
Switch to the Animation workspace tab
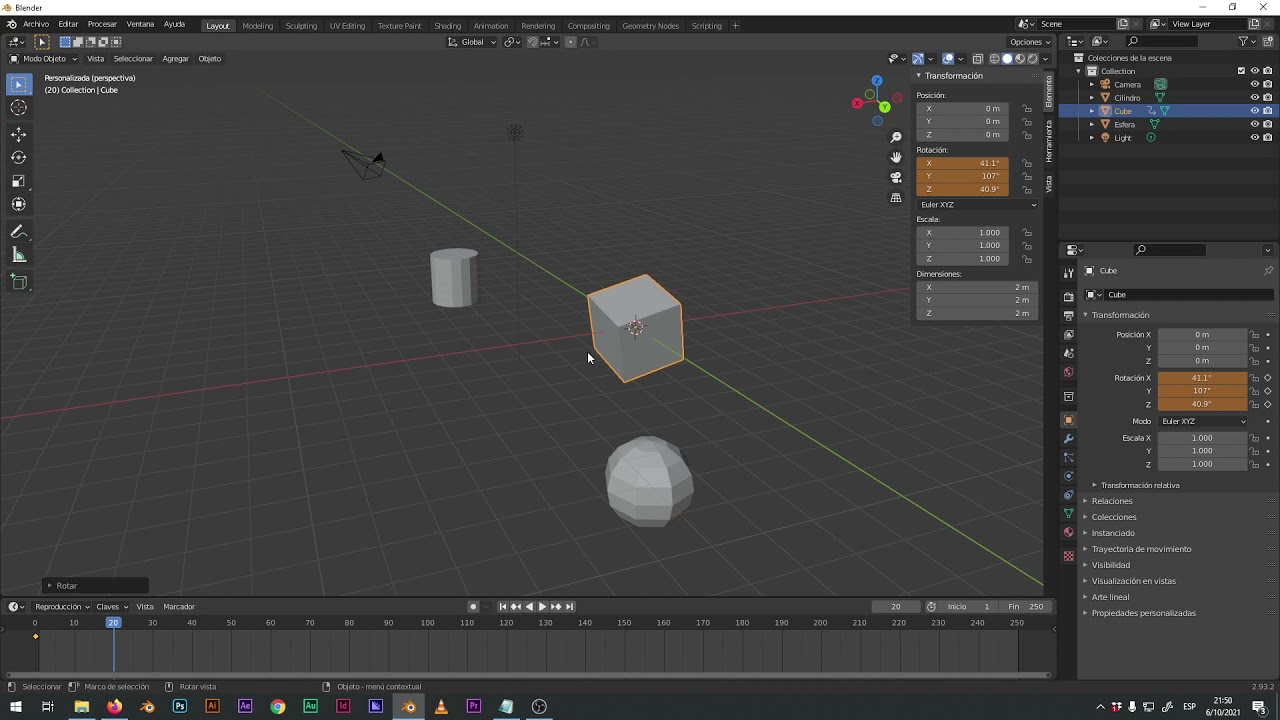(491, 26)
